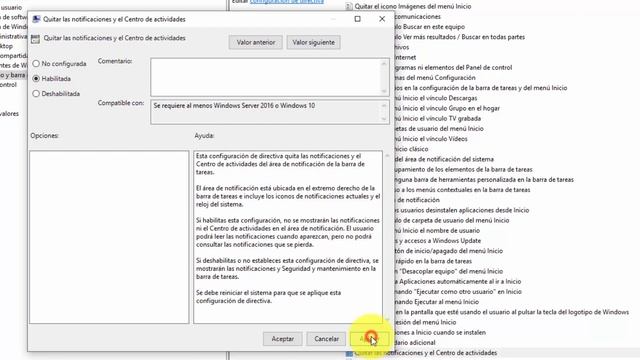
Task: Click the dialog title bar policy icon
Action: pos(36,19)
